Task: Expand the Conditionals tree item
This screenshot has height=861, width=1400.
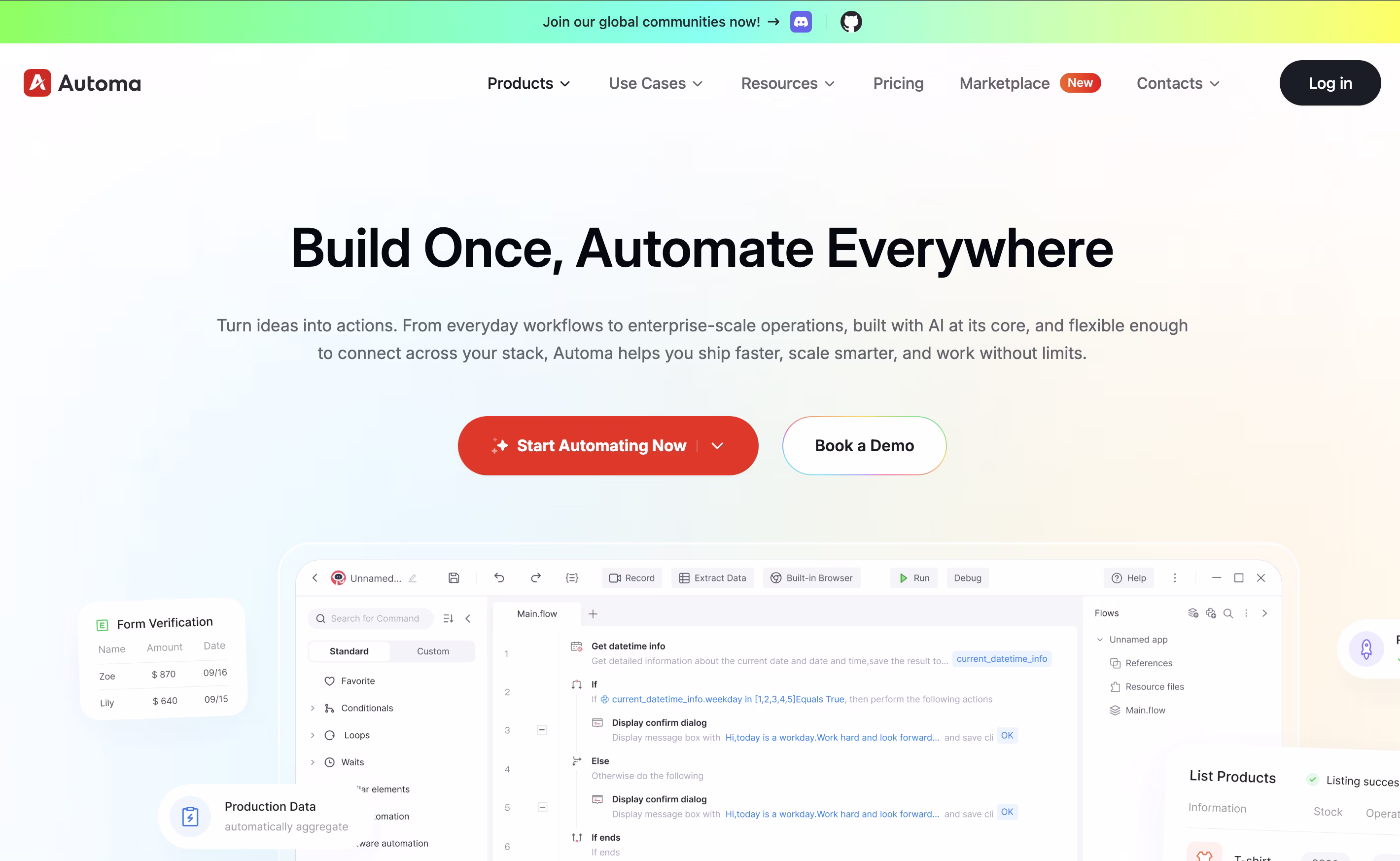Action: [x=313, y=708]
